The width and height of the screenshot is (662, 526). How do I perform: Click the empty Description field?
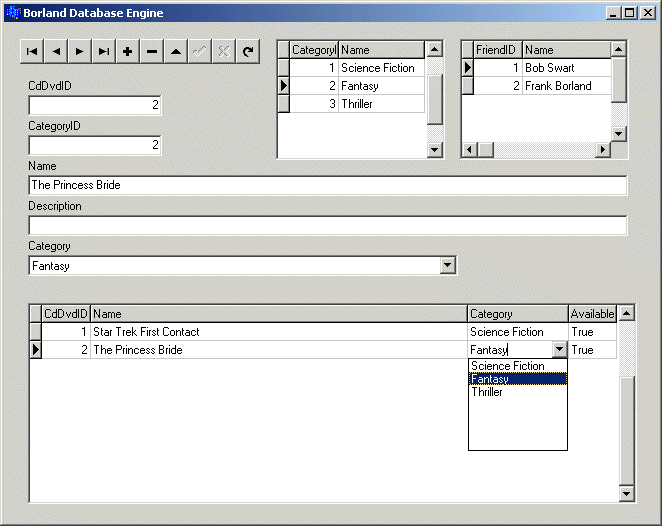point(328,225)
